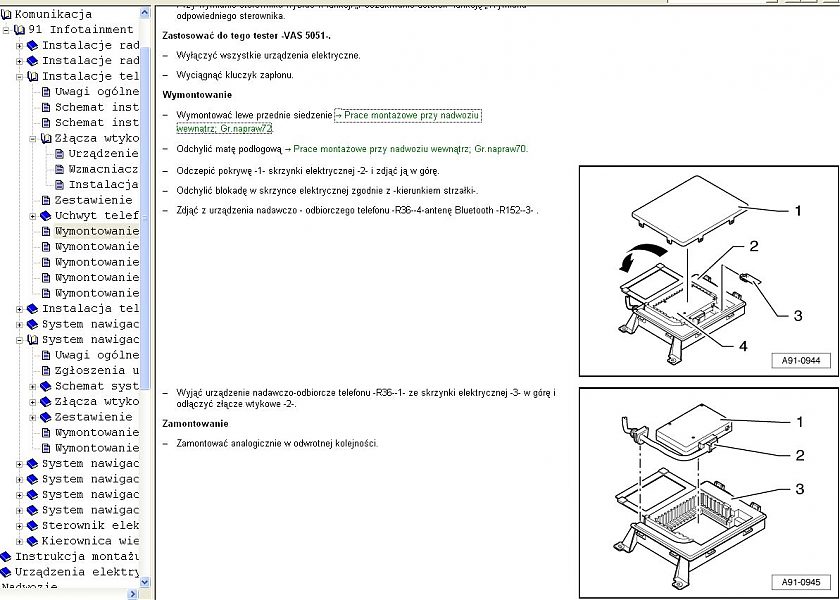Click the open-book icon next to Instalacje tel
Image resolution: width=840 pixels, height=600 pixels.
coord(33,77)
